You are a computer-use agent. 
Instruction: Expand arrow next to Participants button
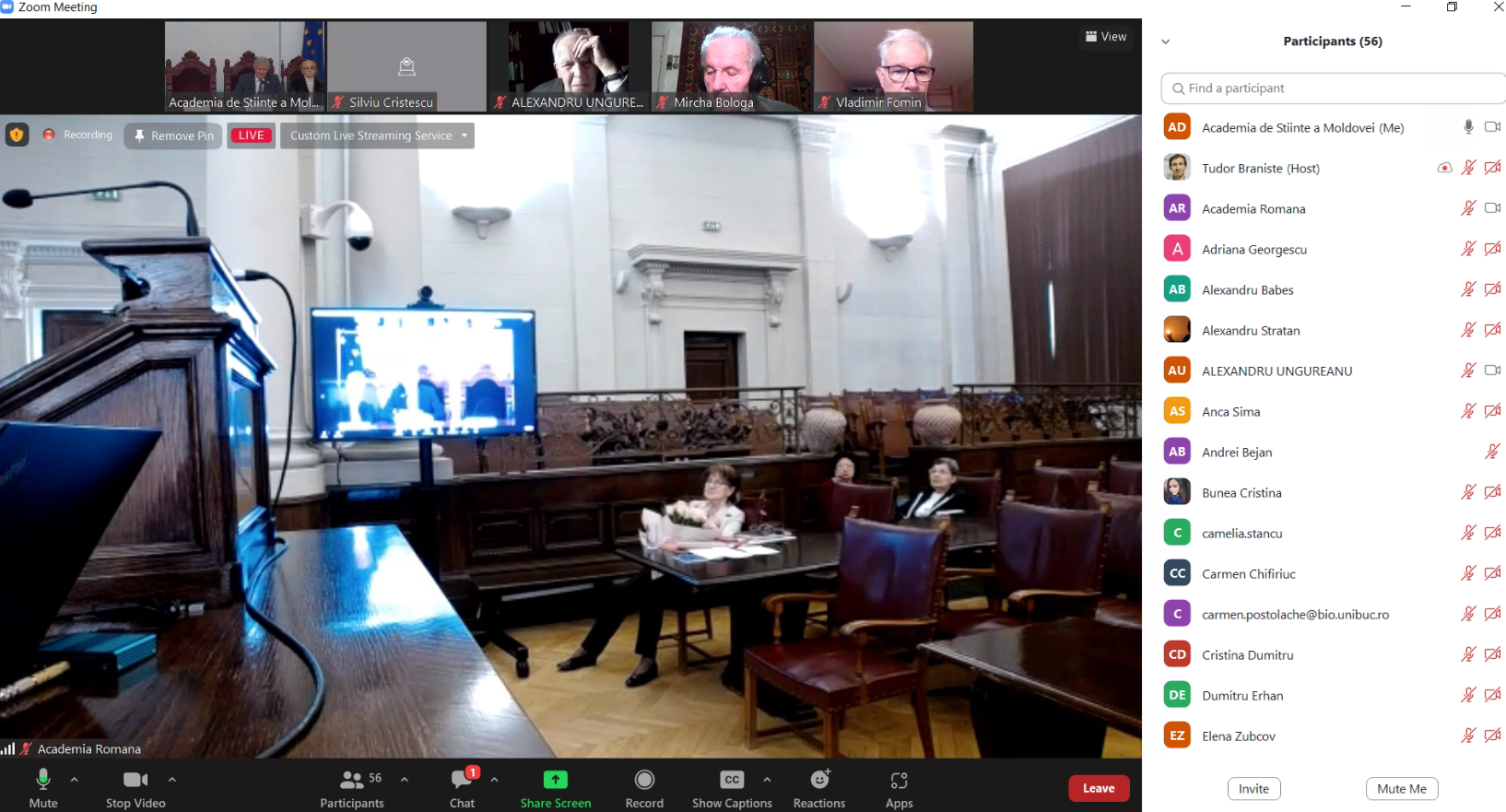(x=405, y=780)
